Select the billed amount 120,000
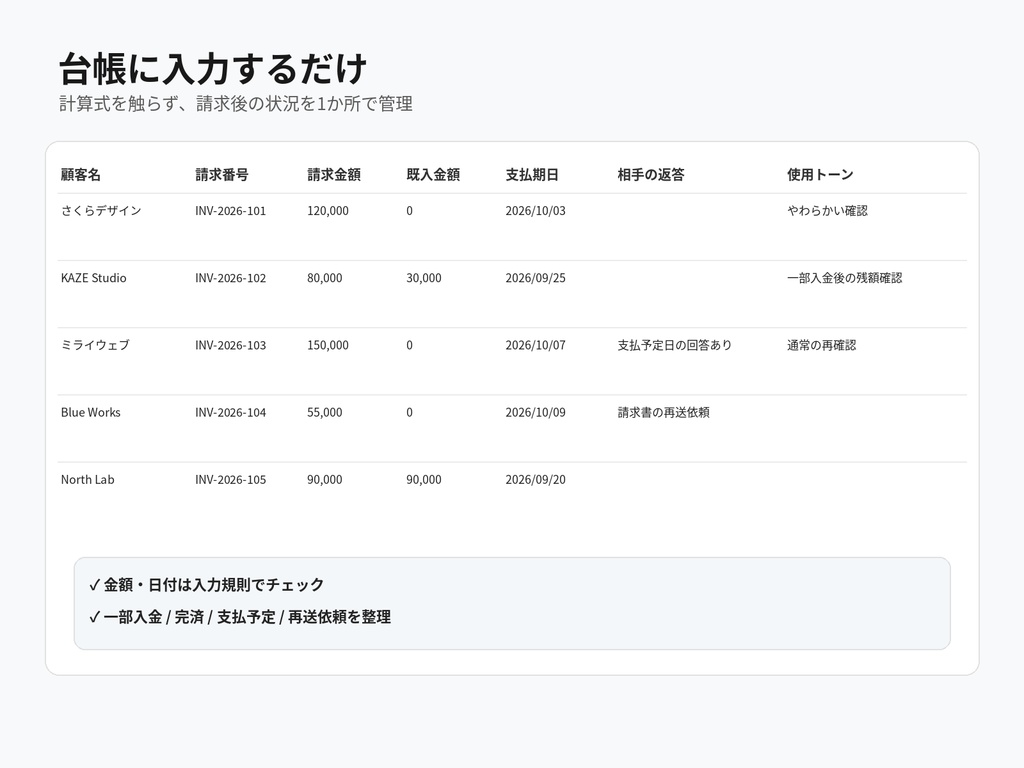This screenshot has width=1024, height=768. pos(328,211)
